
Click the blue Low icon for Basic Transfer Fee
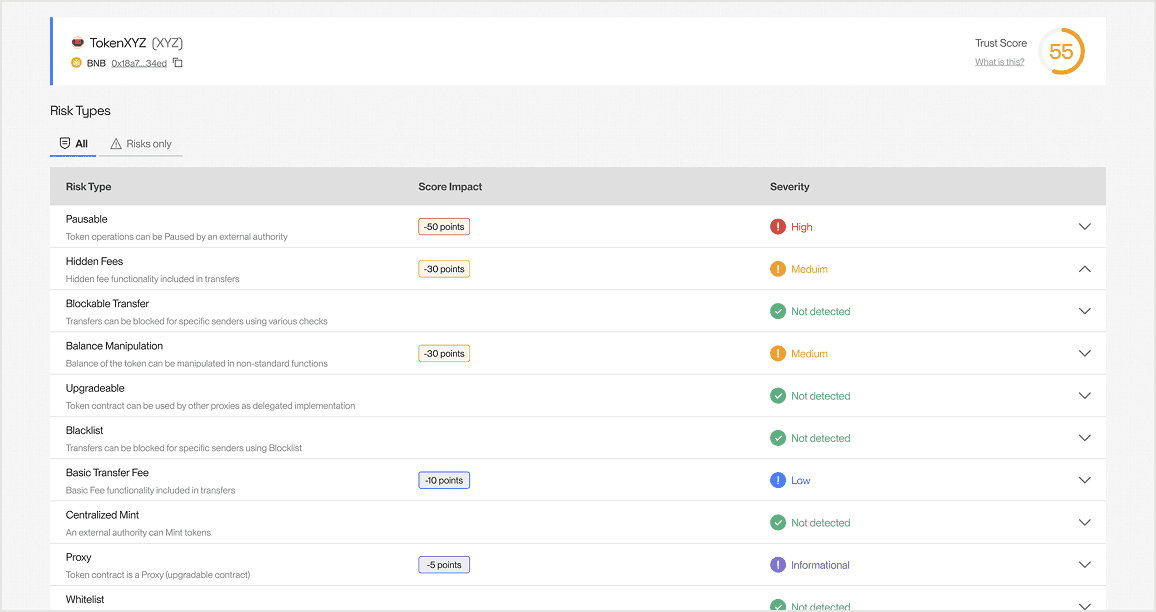click(778, 480)
